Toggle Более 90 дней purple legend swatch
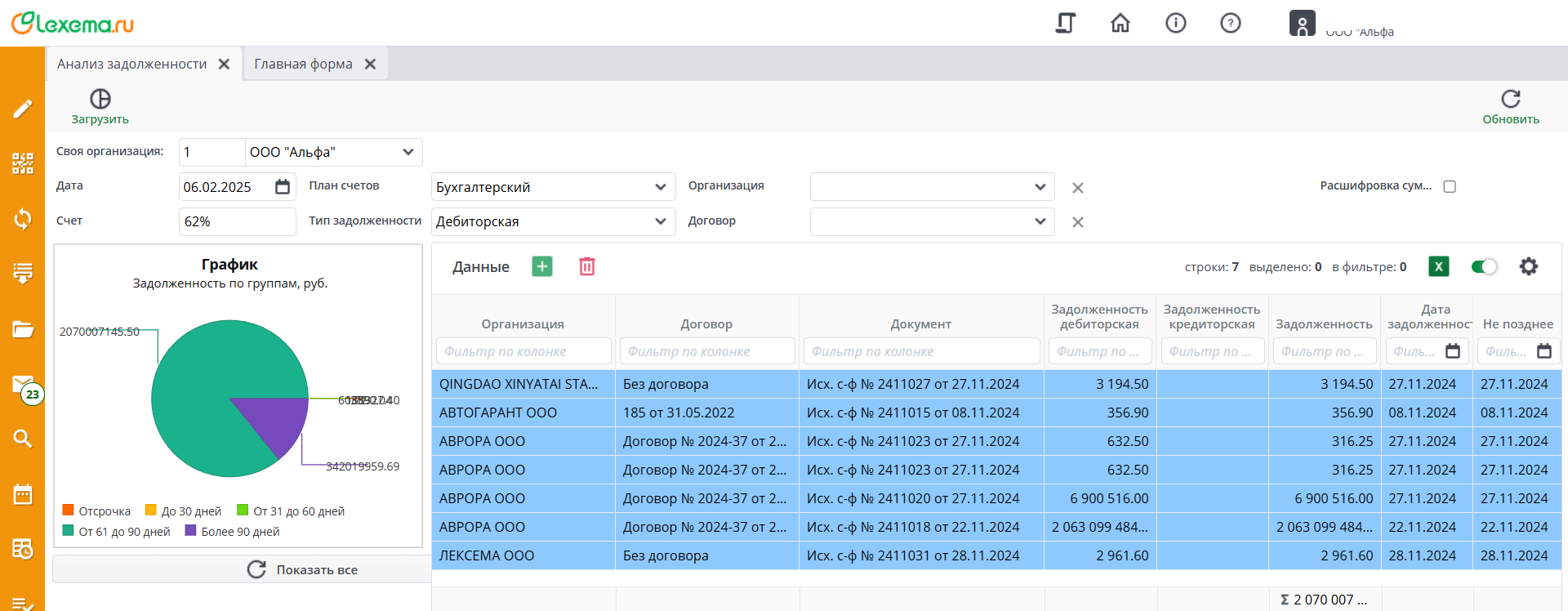1568x611 pixels. [191, 530]
